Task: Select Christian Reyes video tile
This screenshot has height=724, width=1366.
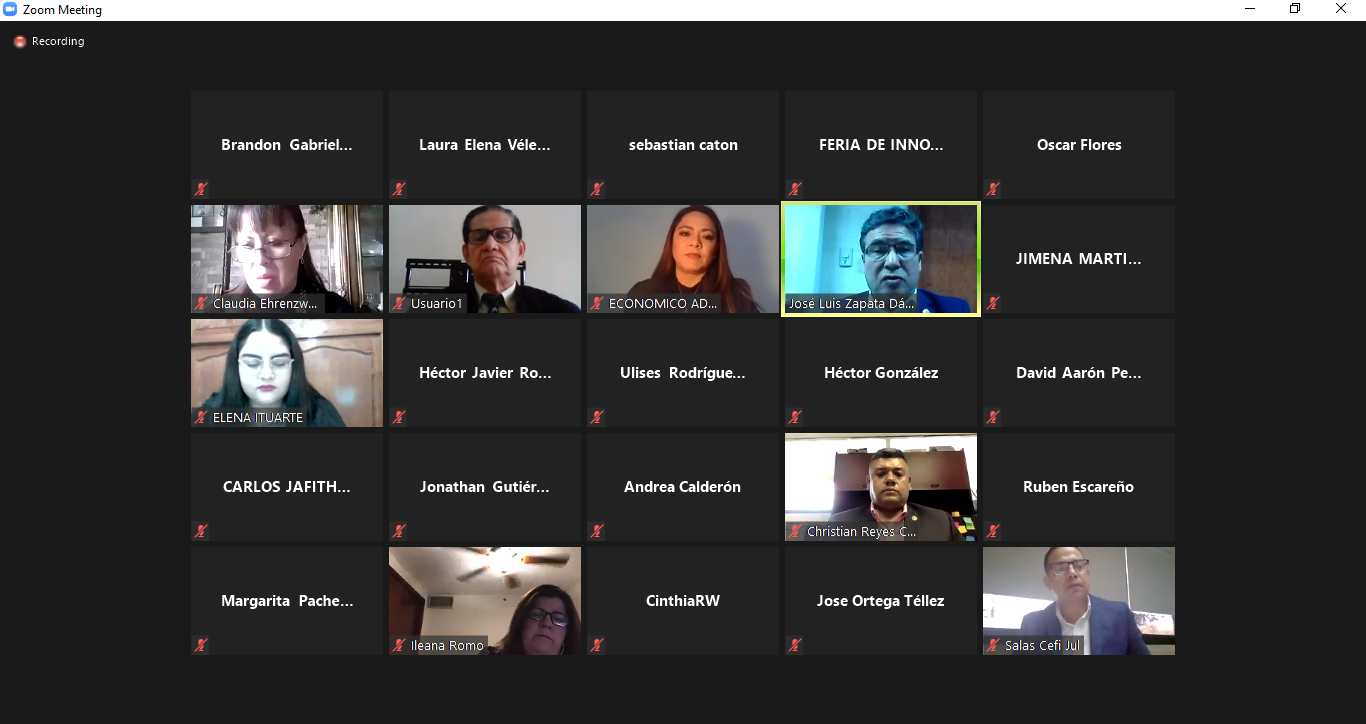Action: pos(881,487)
